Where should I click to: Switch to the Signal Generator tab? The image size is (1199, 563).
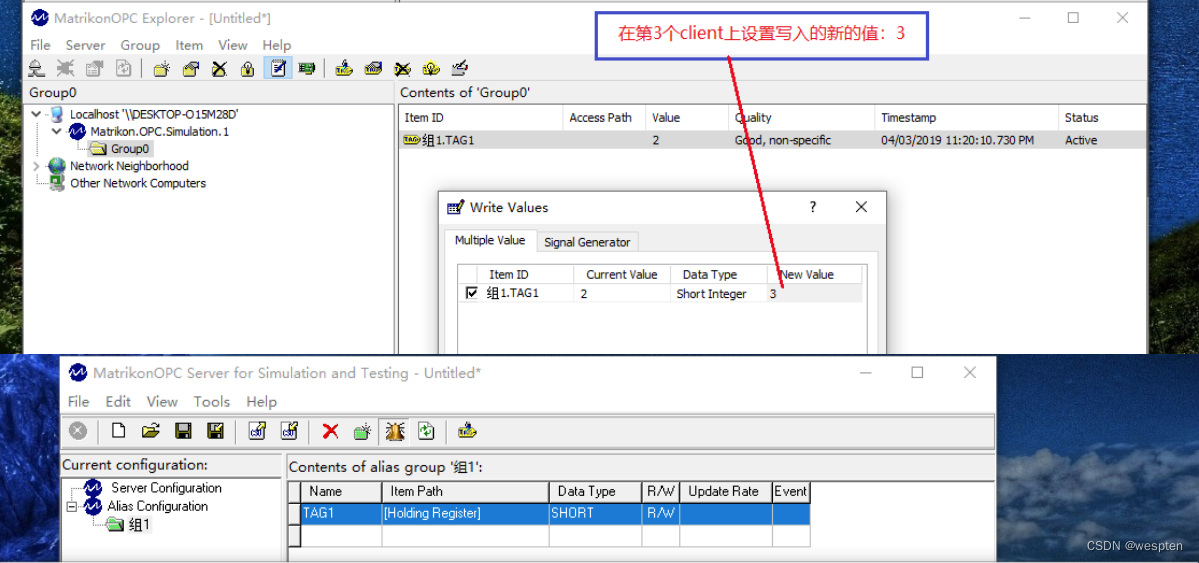(587, 242)
